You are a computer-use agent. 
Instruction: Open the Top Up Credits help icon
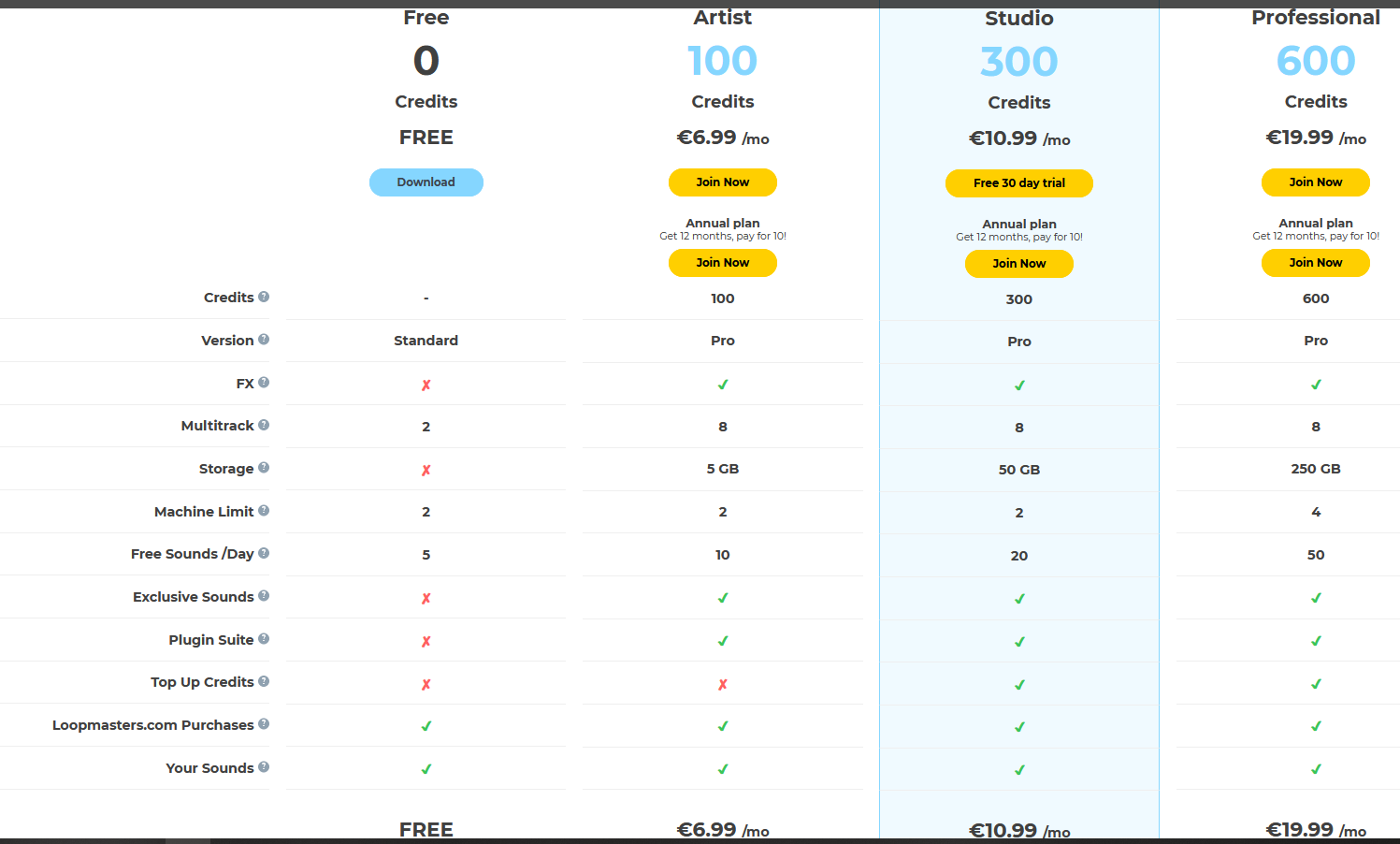pos(264,681)
